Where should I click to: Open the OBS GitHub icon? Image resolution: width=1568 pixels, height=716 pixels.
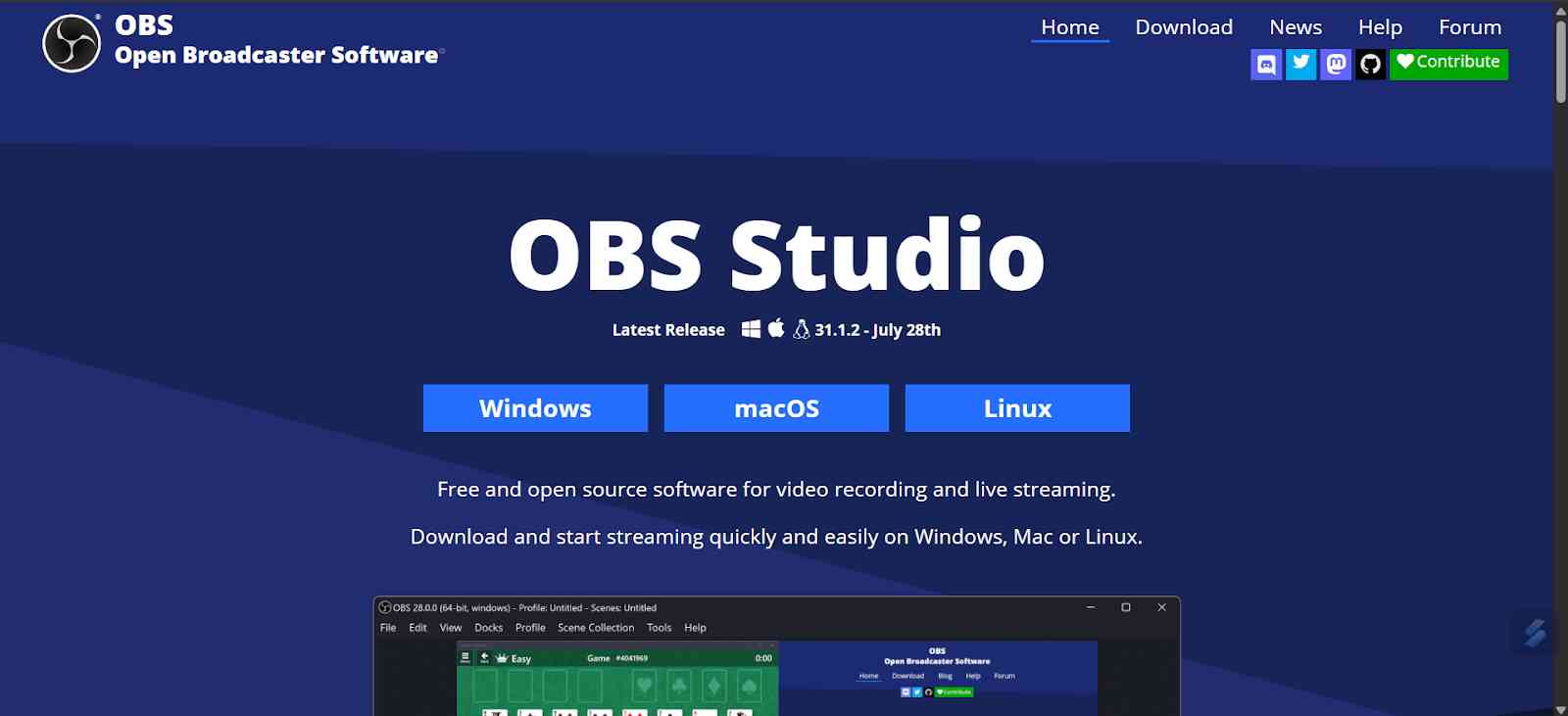[1370, 65]
